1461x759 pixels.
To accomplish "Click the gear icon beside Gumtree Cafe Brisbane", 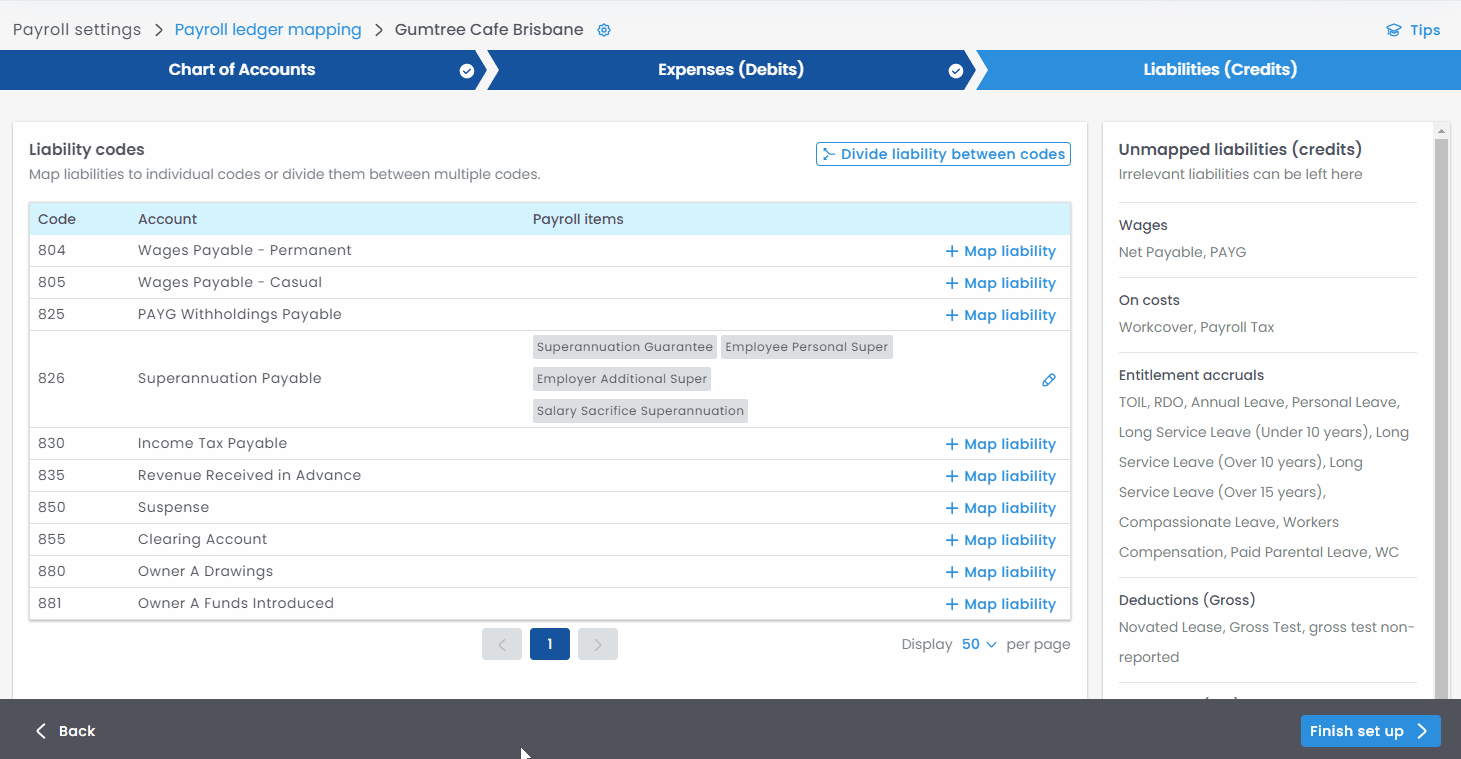I will pos(604,30).
